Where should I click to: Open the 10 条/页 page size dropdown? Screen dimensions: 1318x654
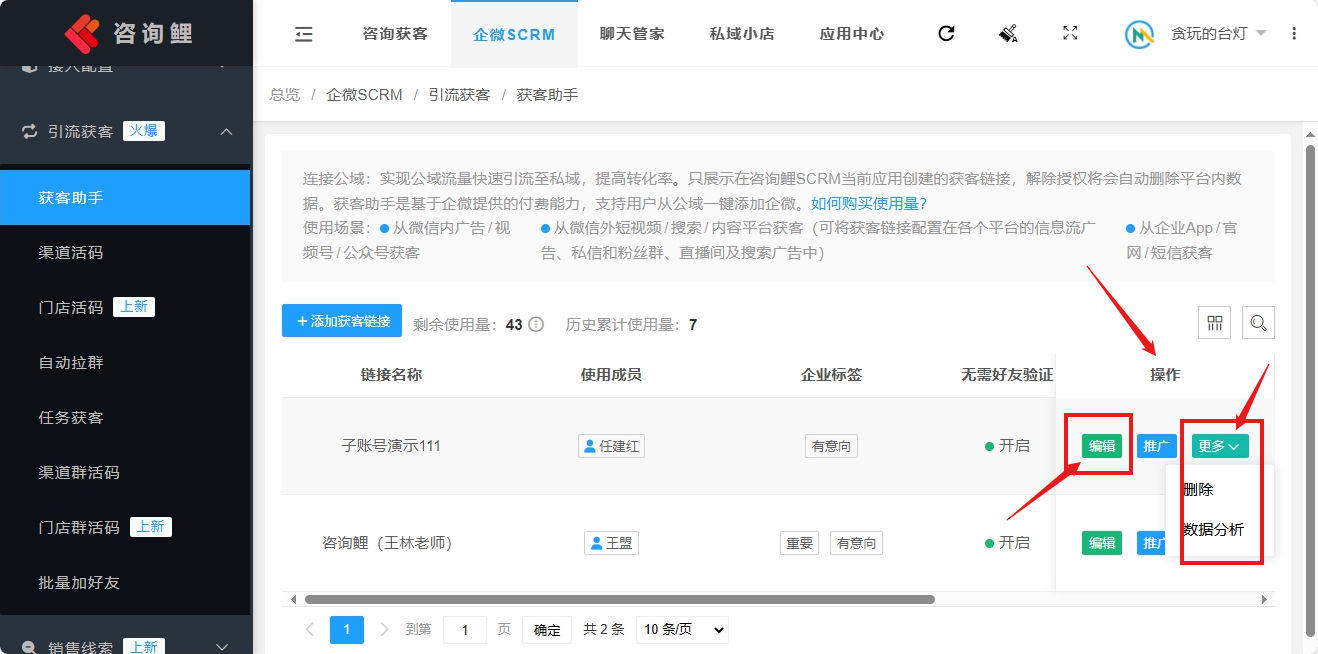[682, 630]
